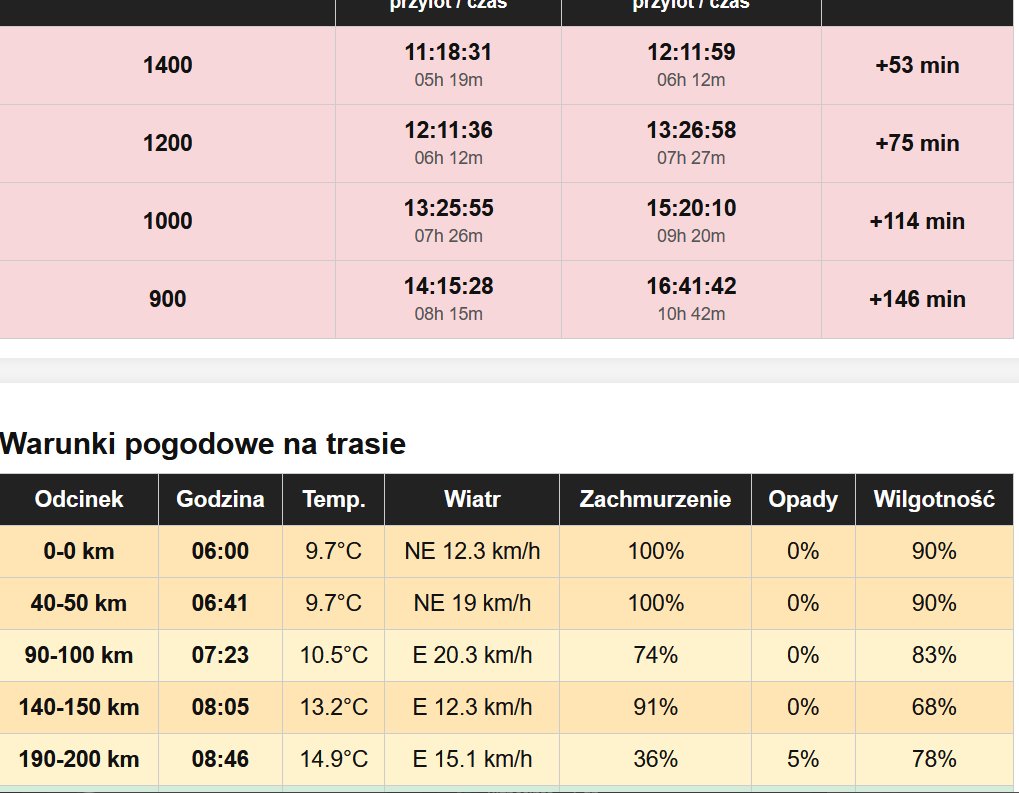
Task: Select the 190-200 km segment cell
Action: click(79, 759)
